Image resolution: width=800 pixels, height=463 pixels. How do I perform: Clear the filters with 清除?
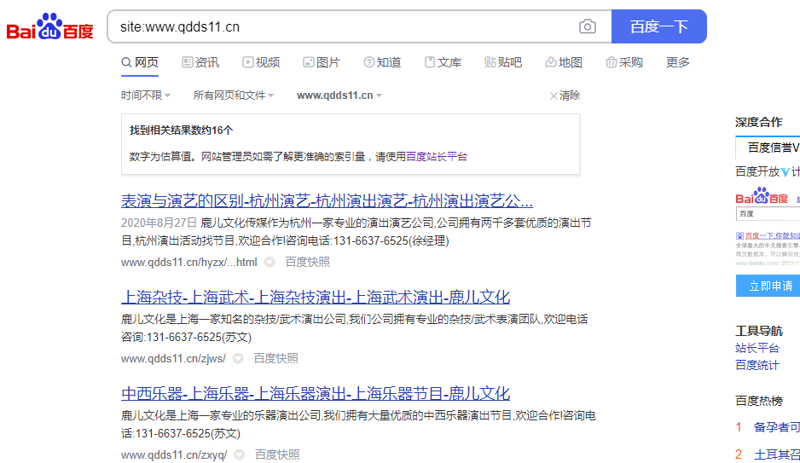(565, 95)
